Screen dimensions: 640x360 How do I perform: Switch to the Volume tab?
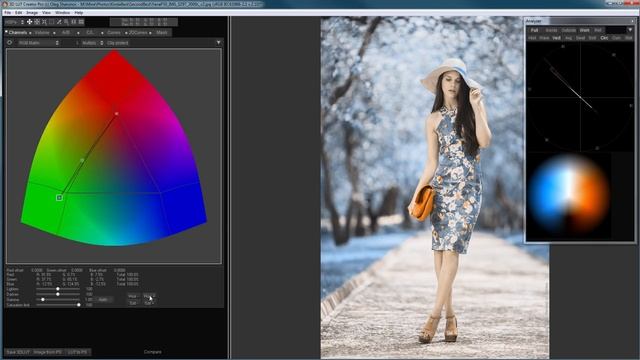[x=42, y=33]
